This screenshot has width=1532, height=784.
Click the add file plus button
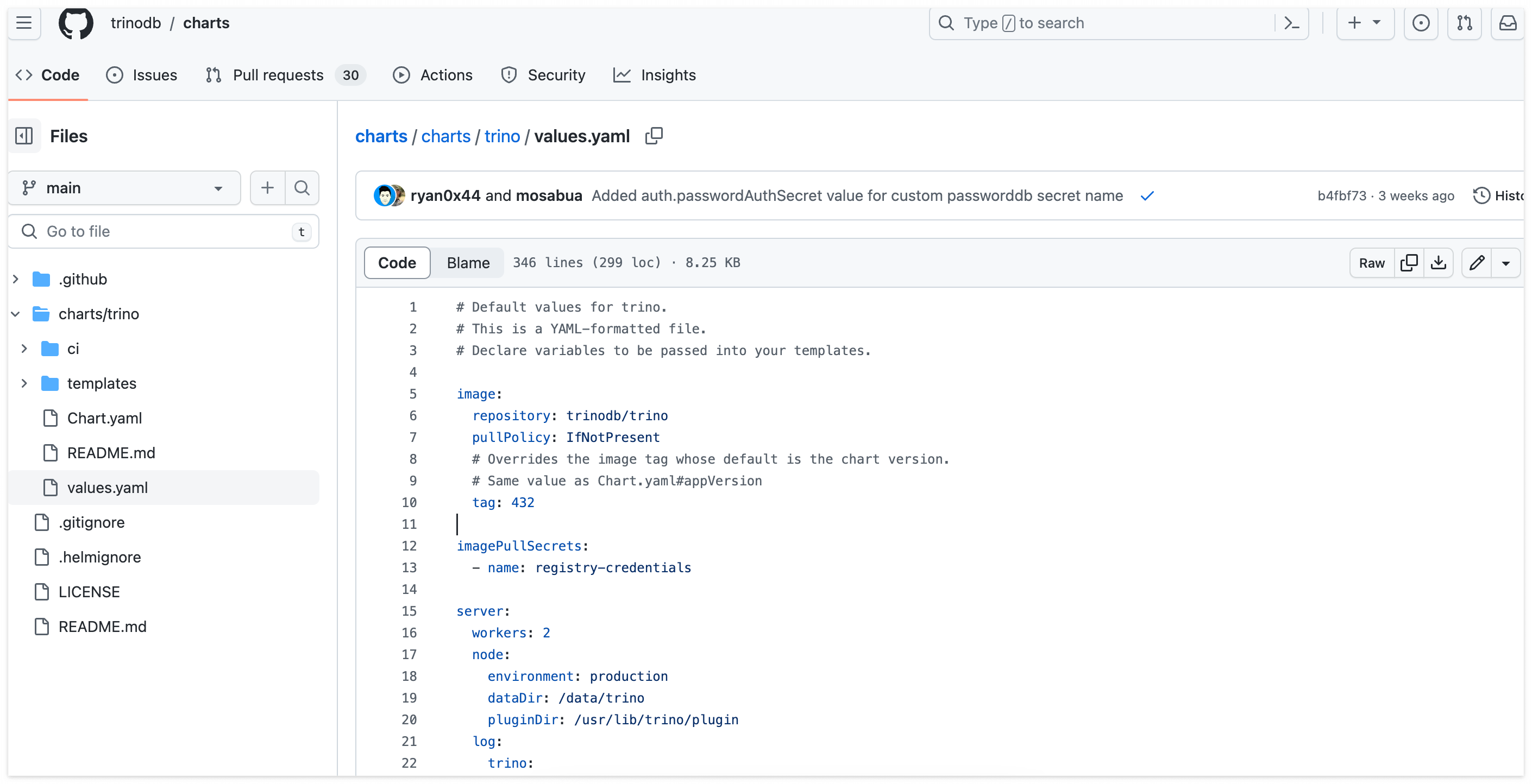click(268, 188)
